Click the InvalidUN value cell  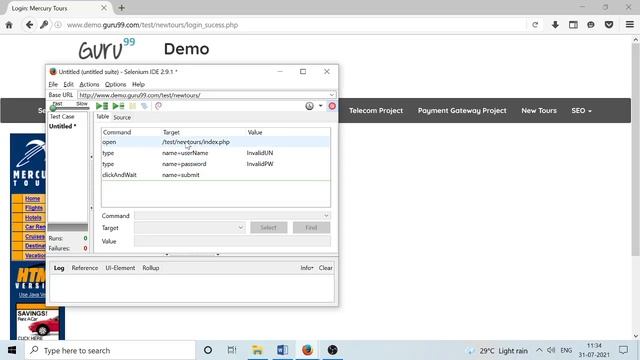pyautogui.click(x=260, y=153)
